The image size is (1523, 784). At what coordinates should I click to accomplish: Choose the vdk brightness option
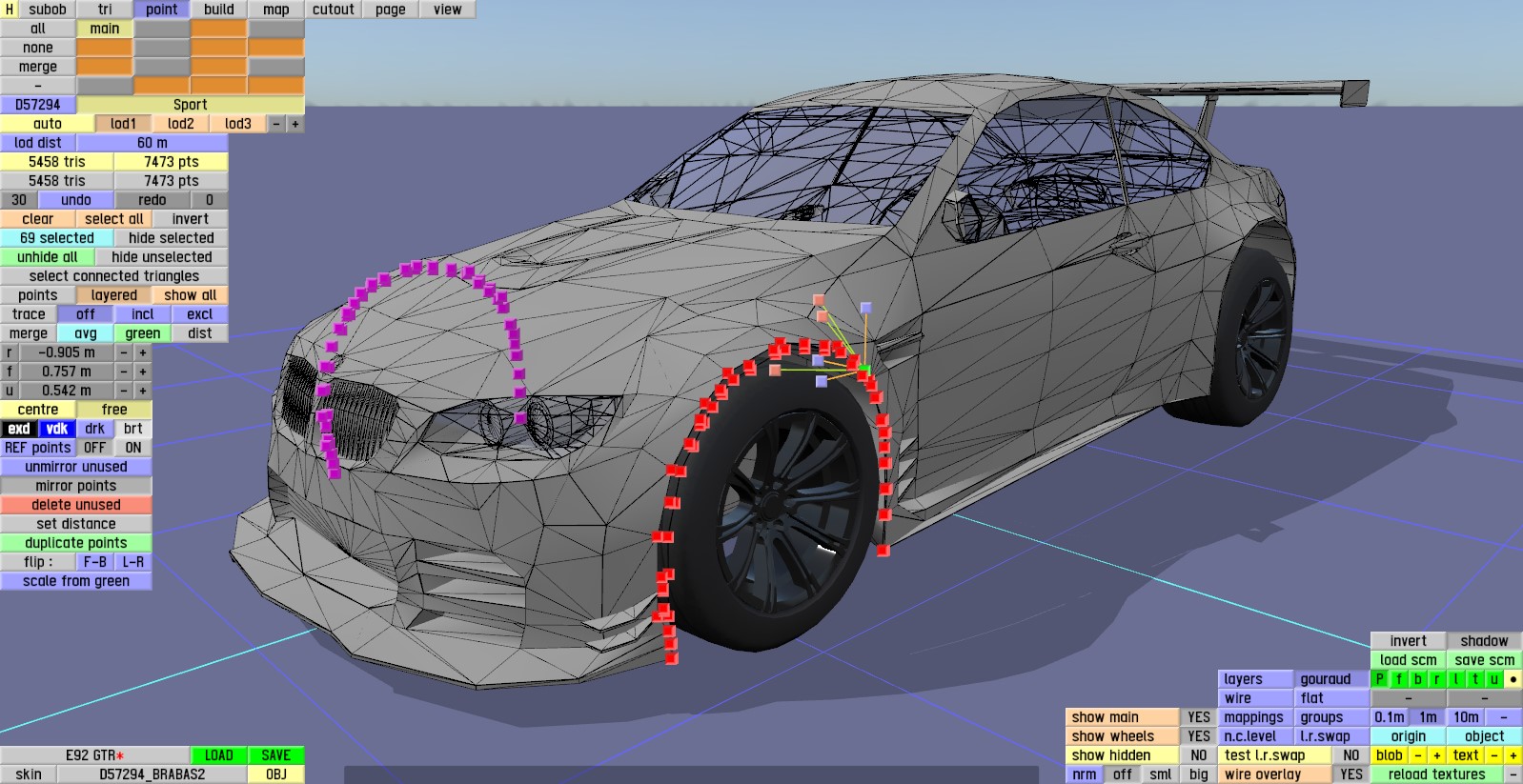[57, 429]
